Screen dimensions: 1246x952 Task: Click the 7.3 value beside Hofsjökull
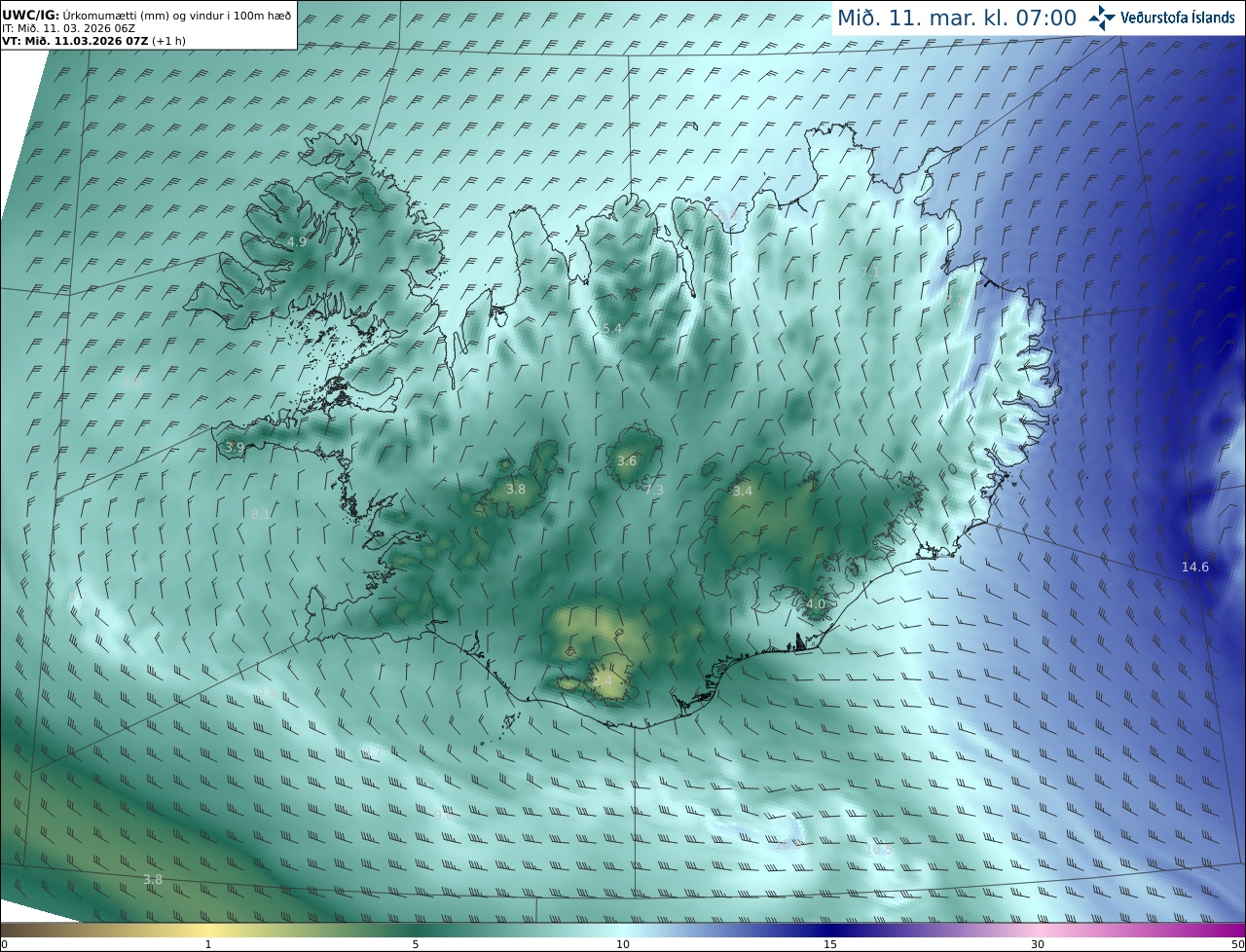(654, 490)
